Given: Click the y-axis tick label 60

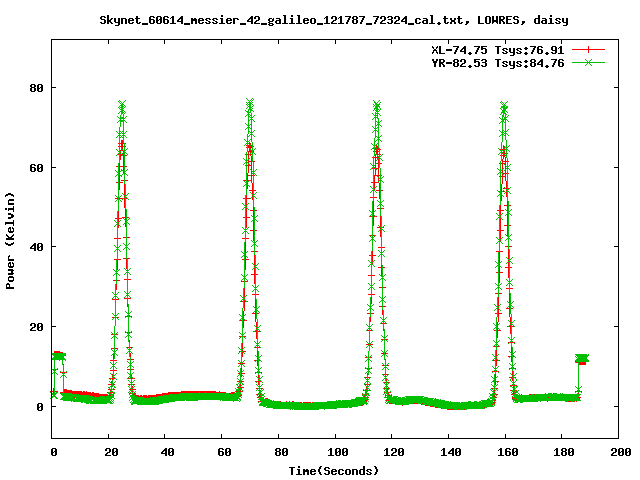Looking at the screenshot, I should coord(36,168).
